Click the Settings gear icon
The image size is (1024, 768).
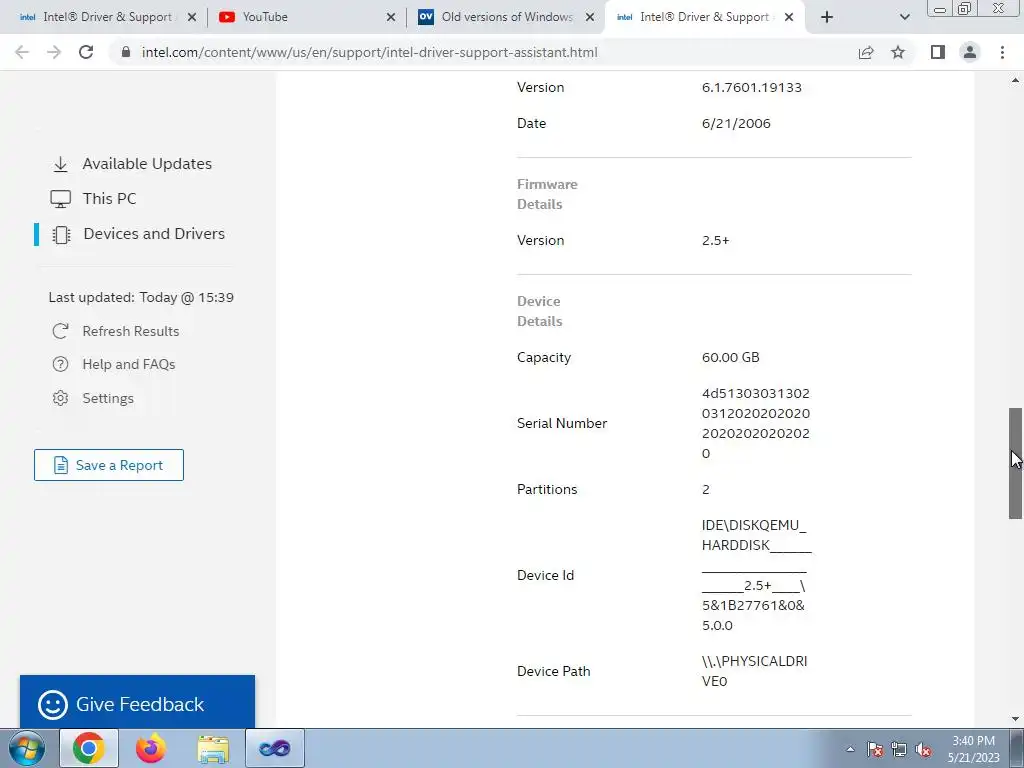[x=60, y=398]
